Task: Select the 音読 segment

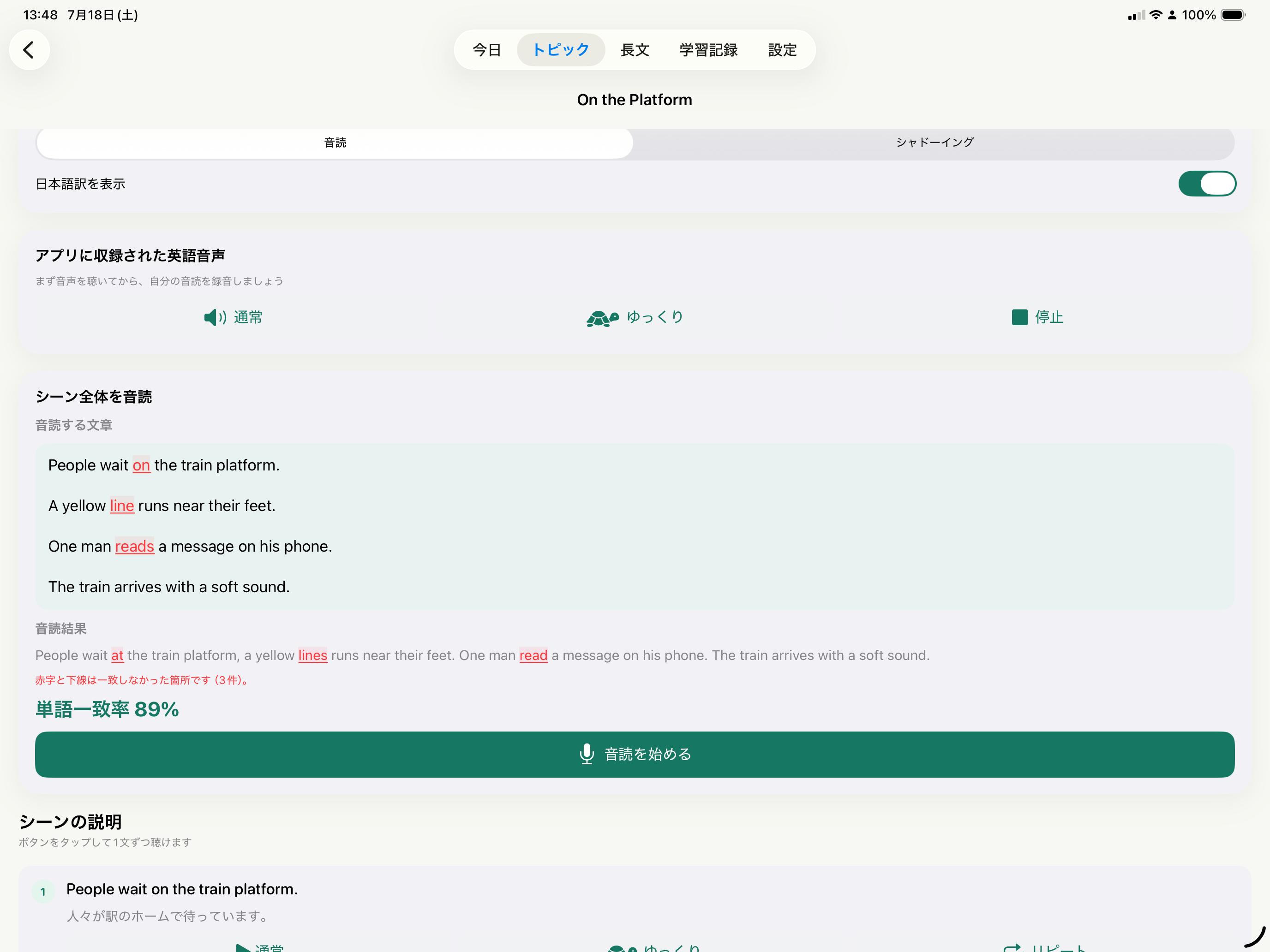Action: coord(335,143)
